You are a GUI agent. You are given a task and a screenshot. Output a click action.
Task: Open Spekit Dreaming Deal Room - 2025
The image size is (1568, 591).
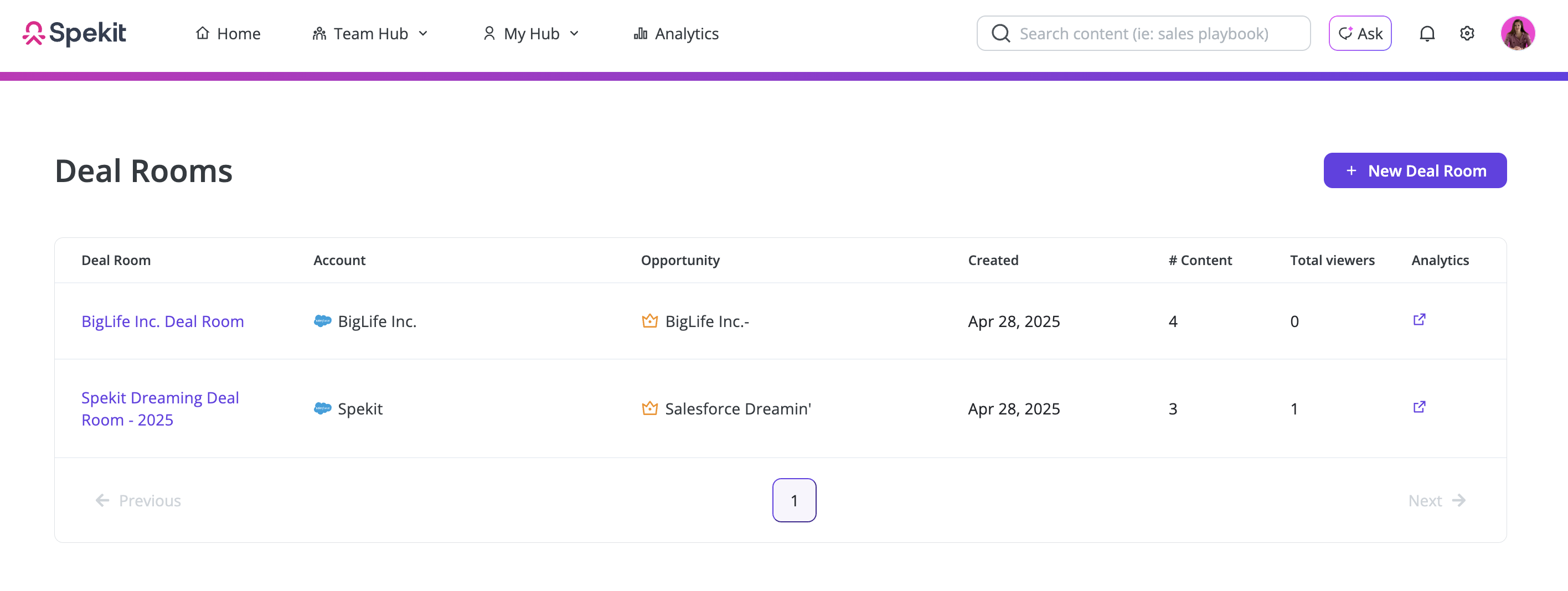click(x=160, y=408)
